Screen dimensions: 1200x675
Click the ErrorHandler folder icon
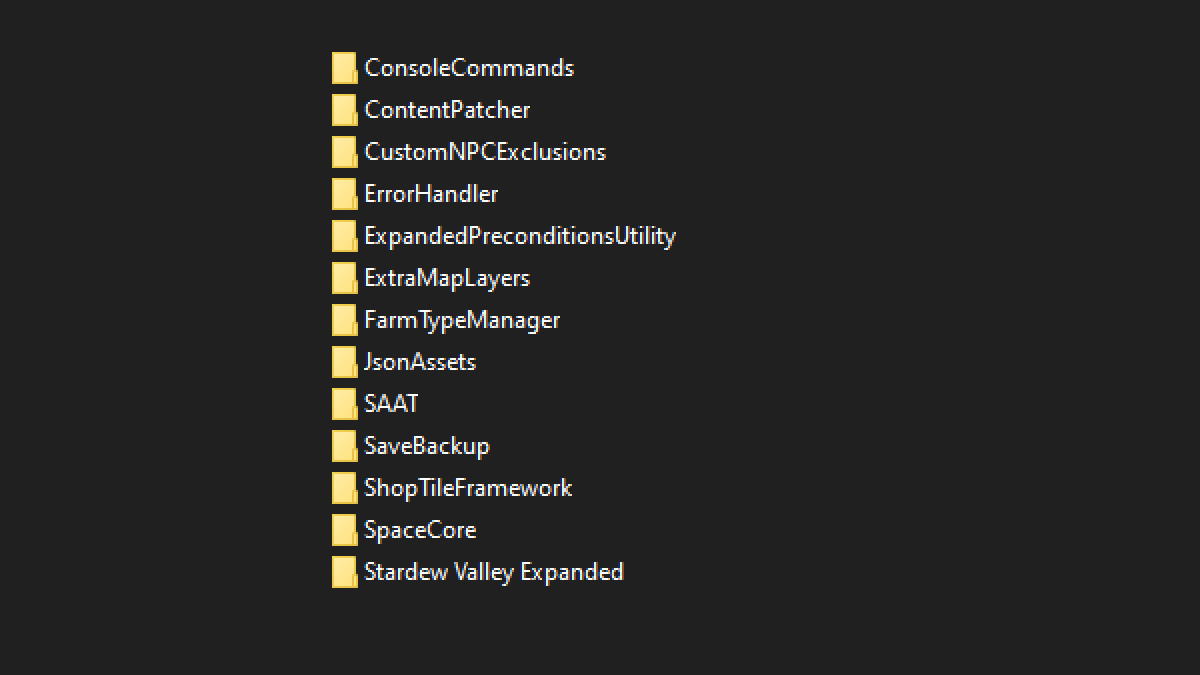(344, 194)
